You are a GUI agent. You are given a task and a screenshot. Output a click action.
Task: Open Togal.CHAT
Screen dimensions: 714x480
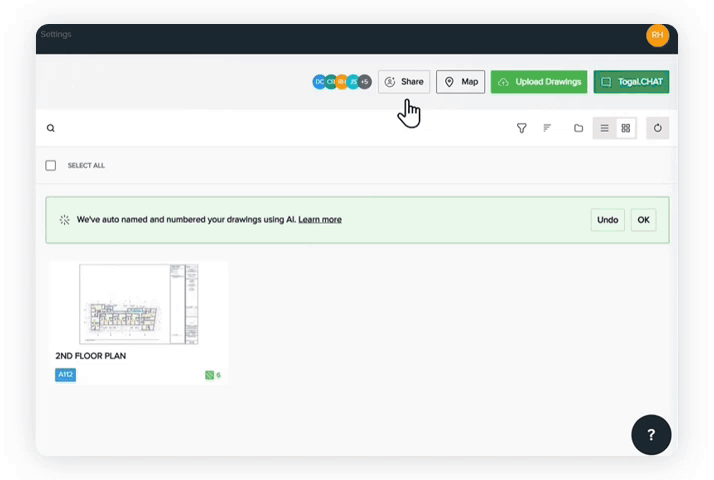tap(631, 82)
